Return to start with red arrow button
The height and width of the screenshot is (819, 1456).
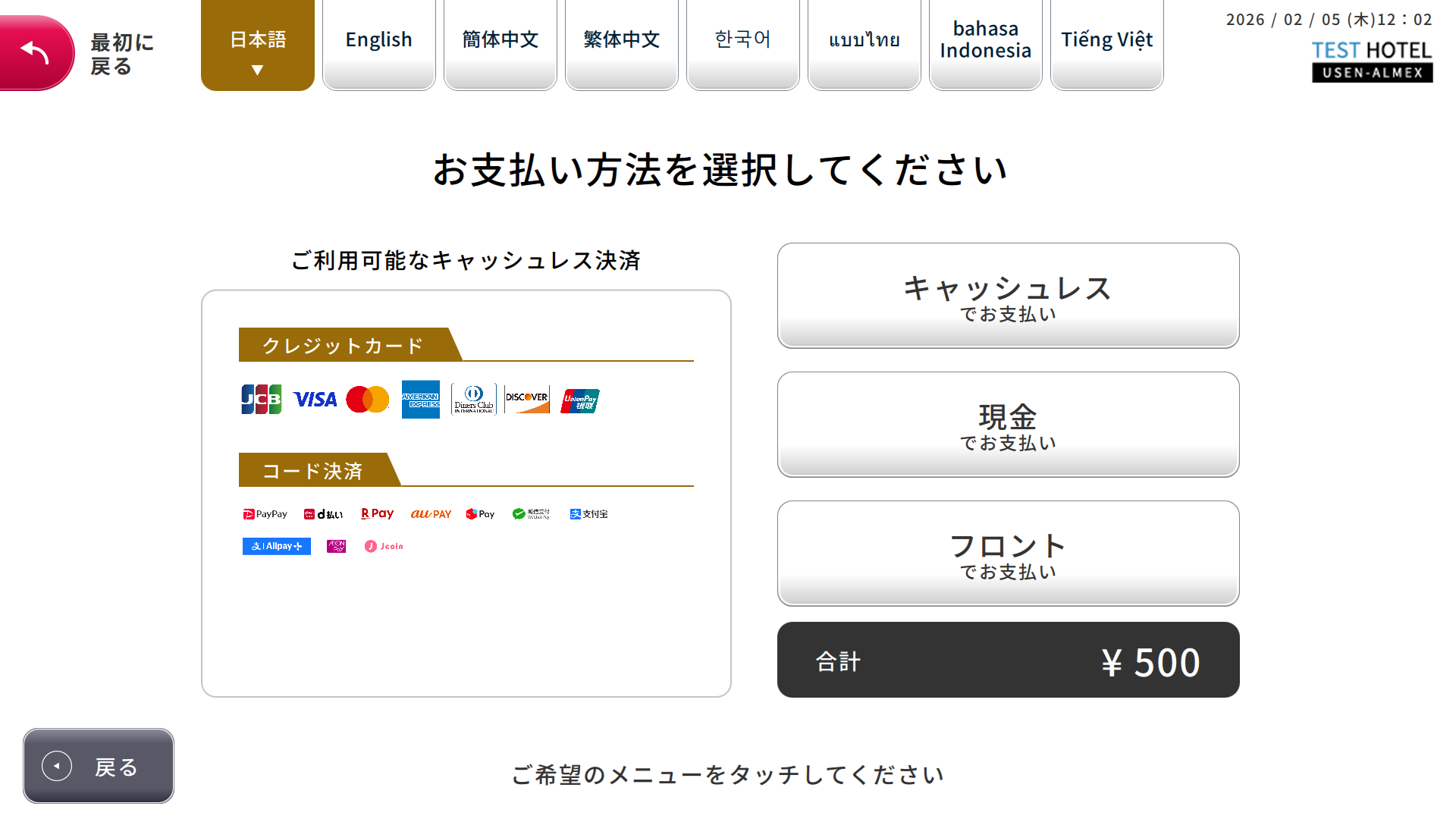pyautogui.click(x=36, y=53)
